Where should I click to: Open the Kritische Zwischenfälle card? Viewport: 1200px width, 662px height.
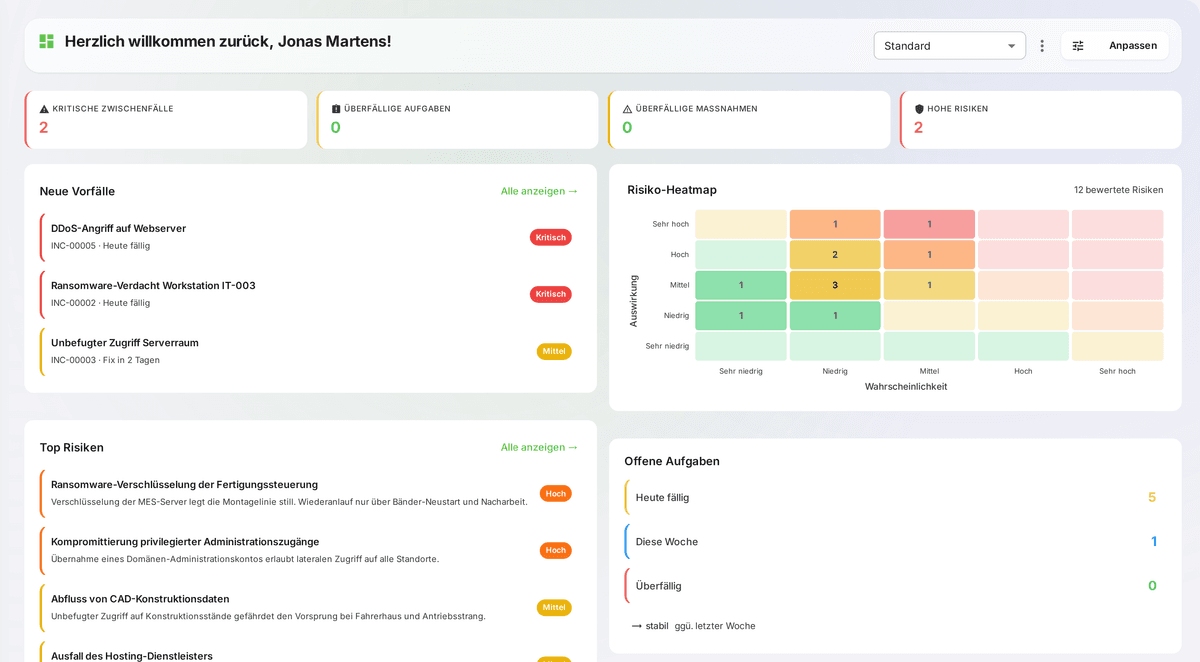[x=166, y=120]
